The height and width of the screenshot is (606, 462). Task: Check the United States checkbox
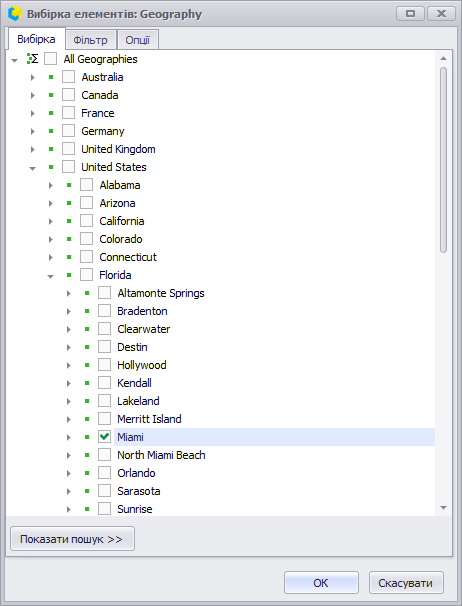pyautogui.click(x=68, y=167)
